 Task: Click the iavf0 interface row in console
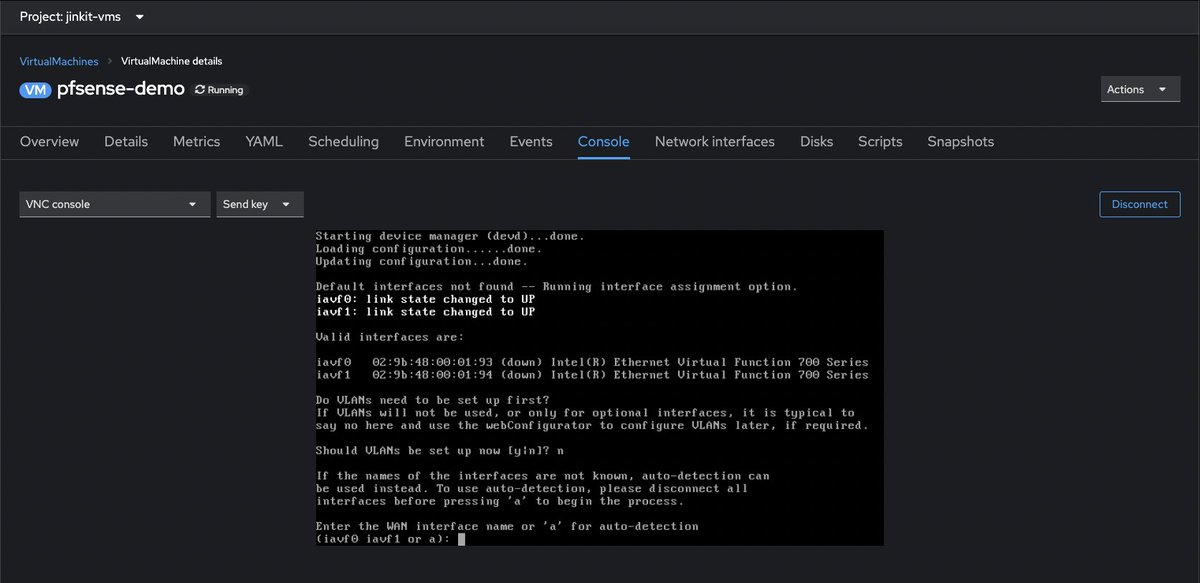(592, 362)
